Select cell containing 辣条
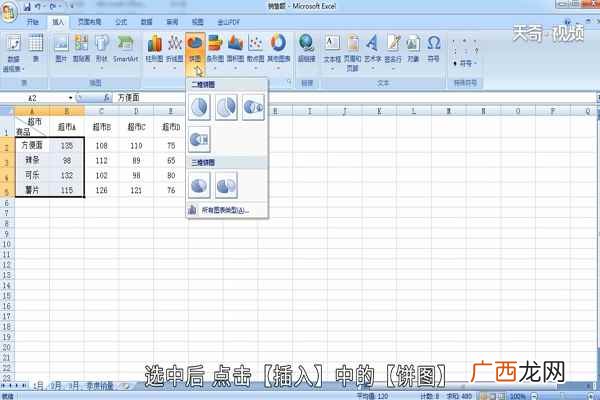 coord(32,160)
